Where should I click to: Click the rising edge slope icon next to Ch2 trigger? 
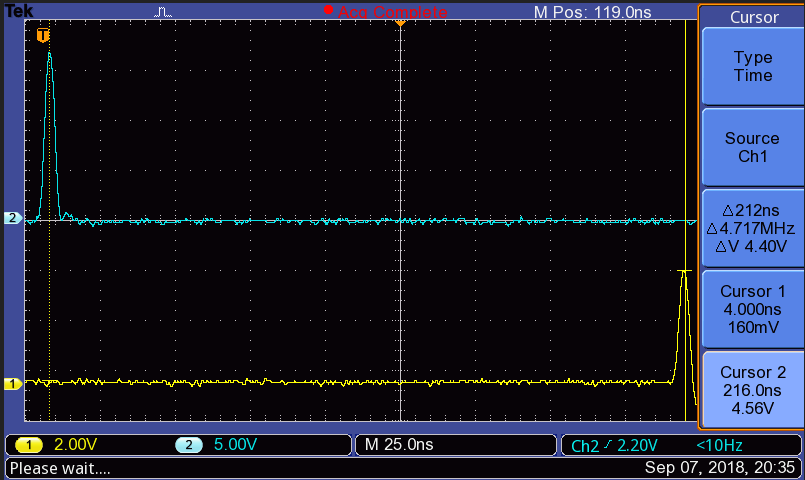click(608, 445)
